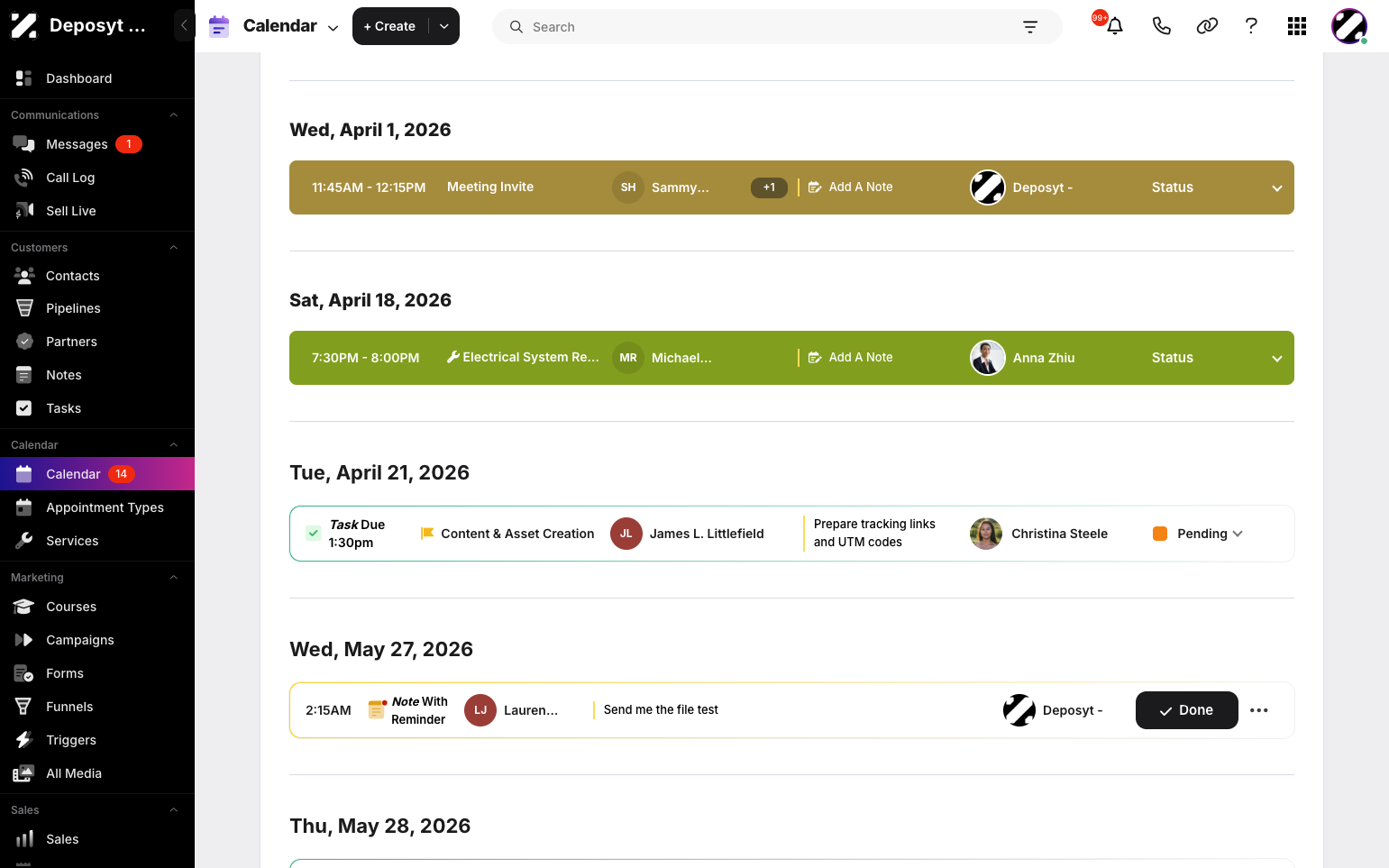Collapse the Sales section
This screenshot has height=868, width=1389.
click(174, 810)
